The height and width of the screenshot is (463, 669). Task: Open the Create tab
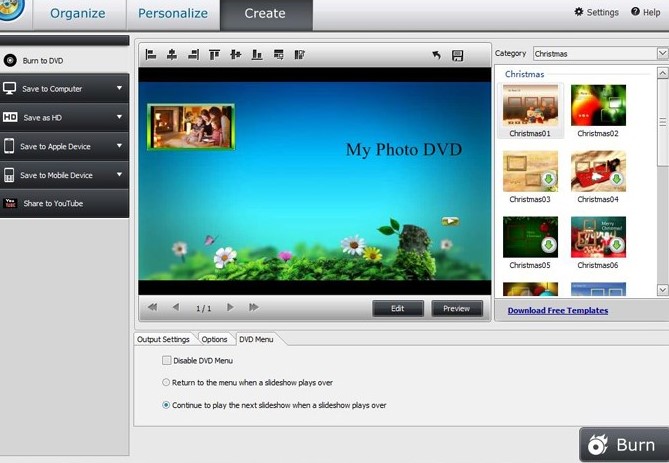(x=265, y=14)
